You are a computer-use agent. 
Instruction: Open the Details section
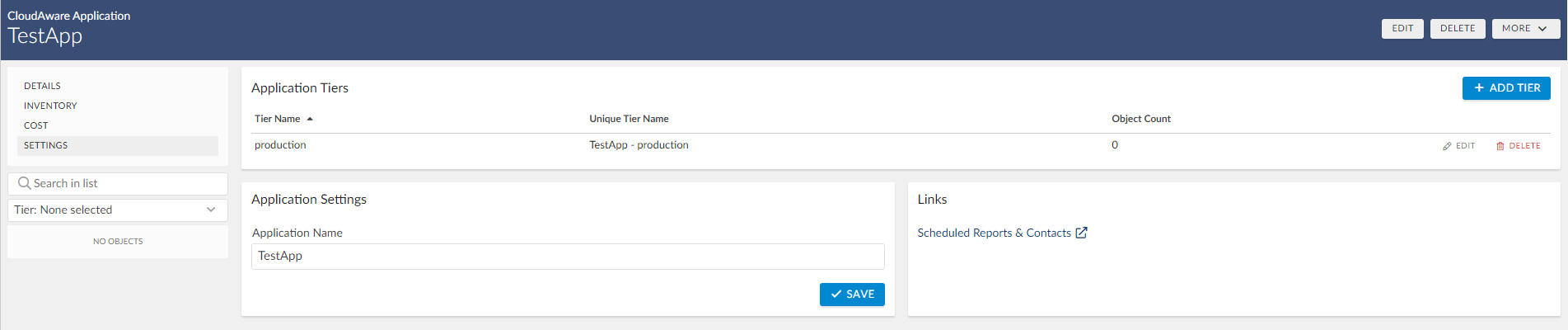[x=42, y=86]
